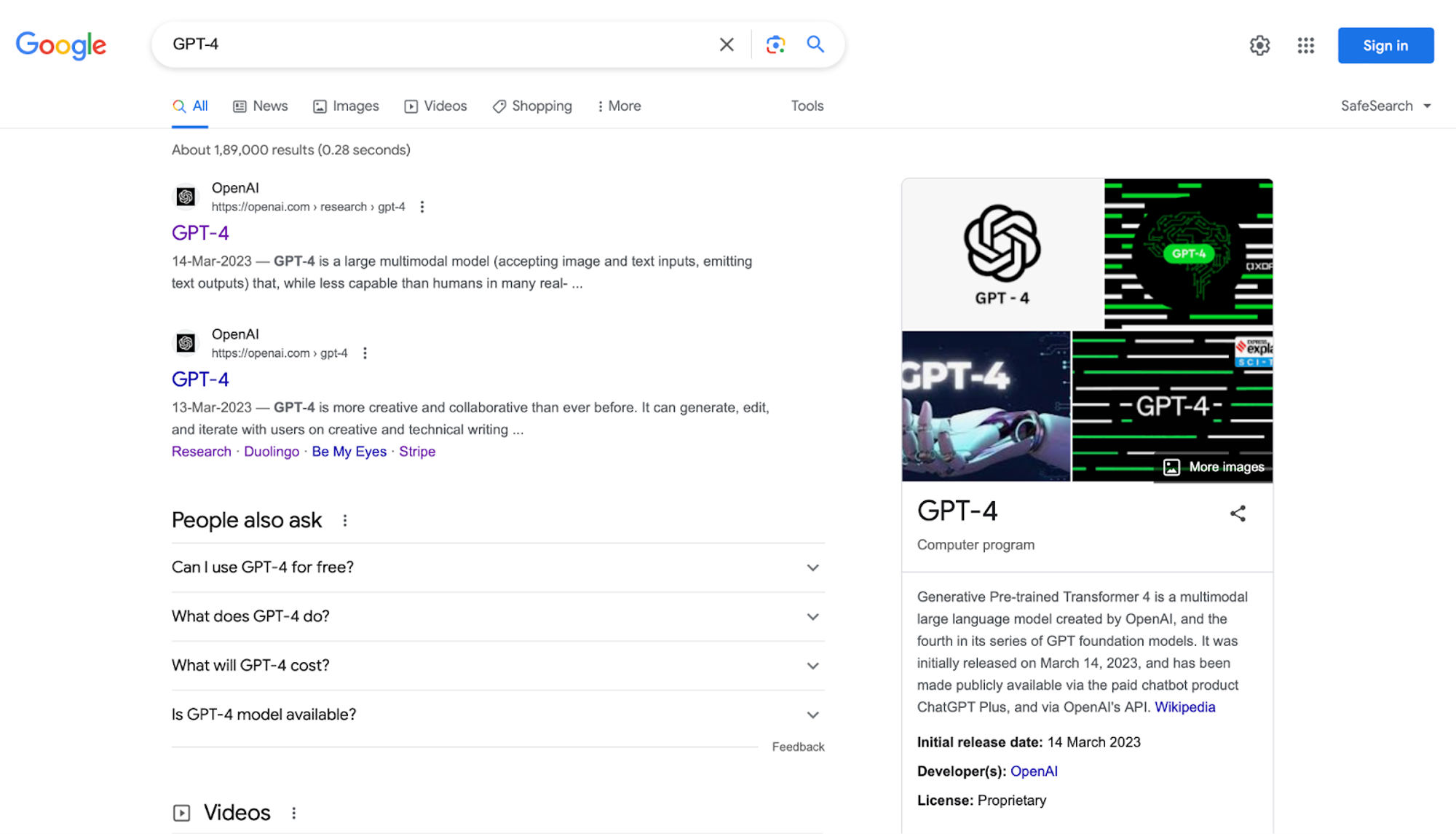Click the OpenAI favicon next to first result
The height and width of the screenshot is (834, 1456).
(185, 197)
